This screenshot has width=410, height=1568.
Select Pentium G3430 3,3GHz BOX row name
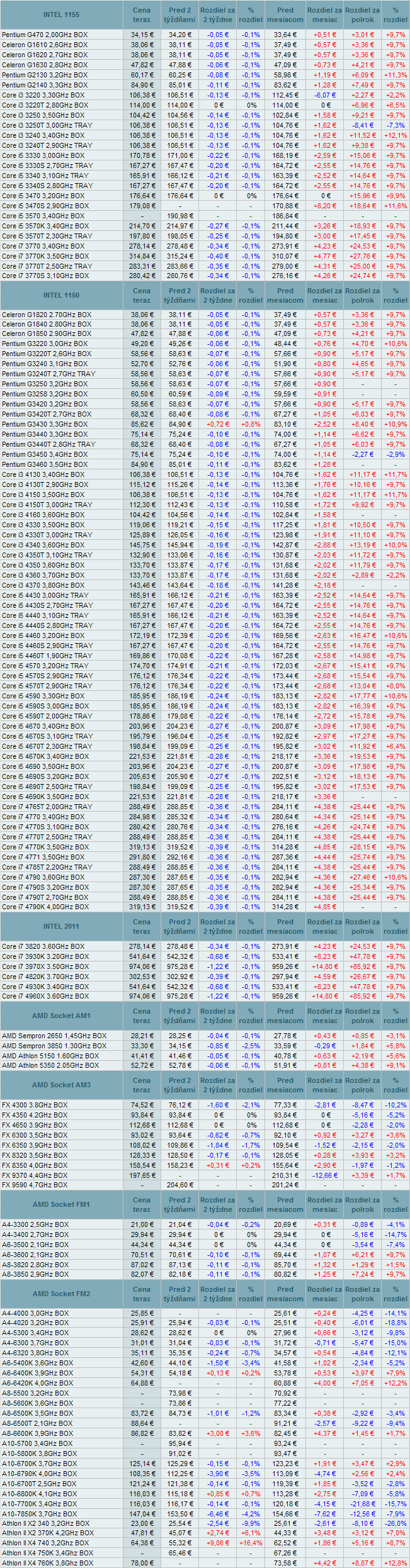point(45,424)
